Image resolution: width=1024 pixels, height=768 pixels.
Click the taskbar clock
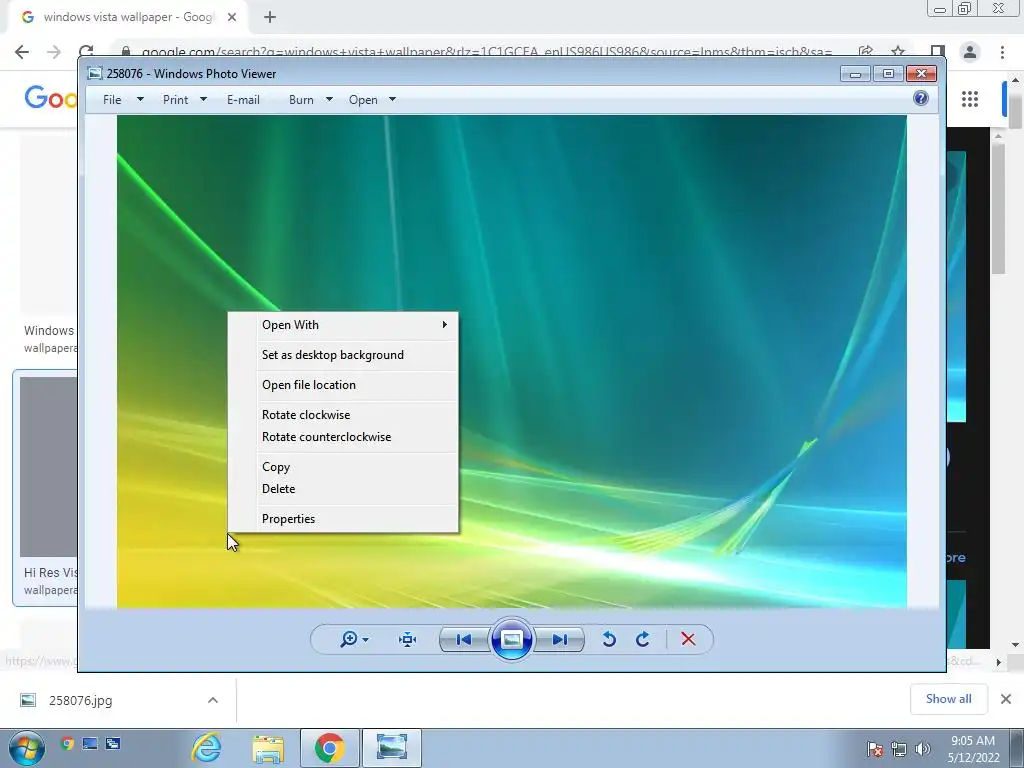click(973, 749)
